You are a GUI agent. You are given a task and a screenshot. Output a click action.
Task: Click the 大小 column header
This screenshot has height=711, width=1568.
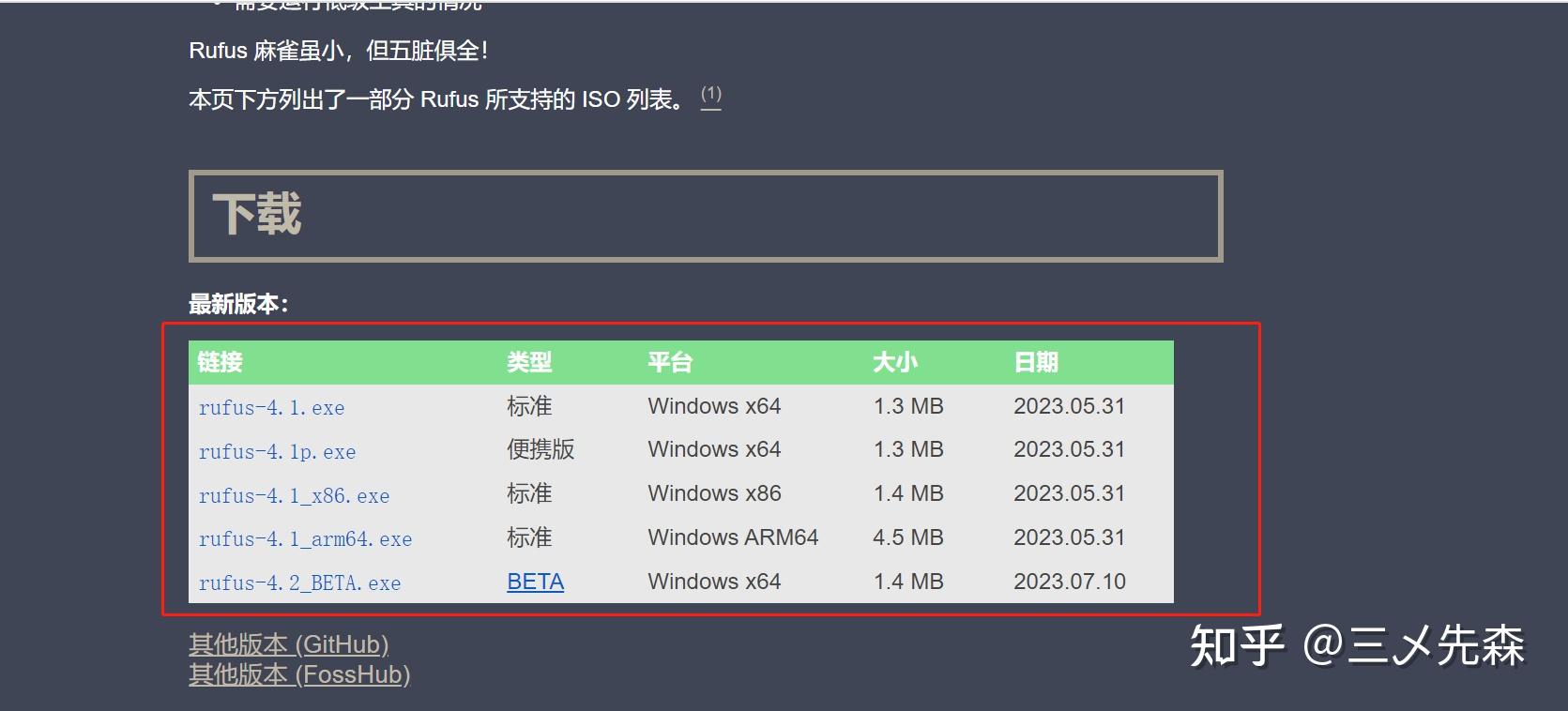click(893, 362)
